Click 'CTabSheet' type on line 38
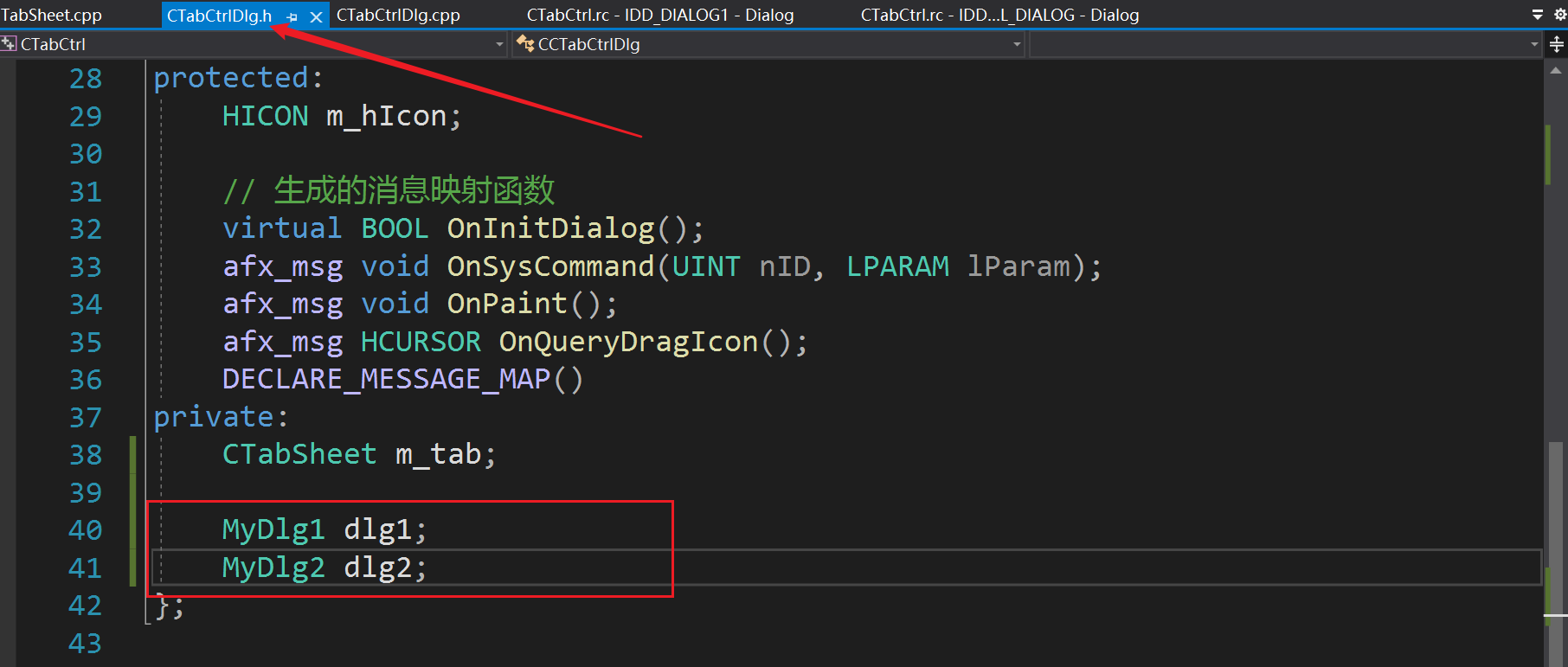The height and width of the screenshot is (667, 1568). (x=299, y=454)
